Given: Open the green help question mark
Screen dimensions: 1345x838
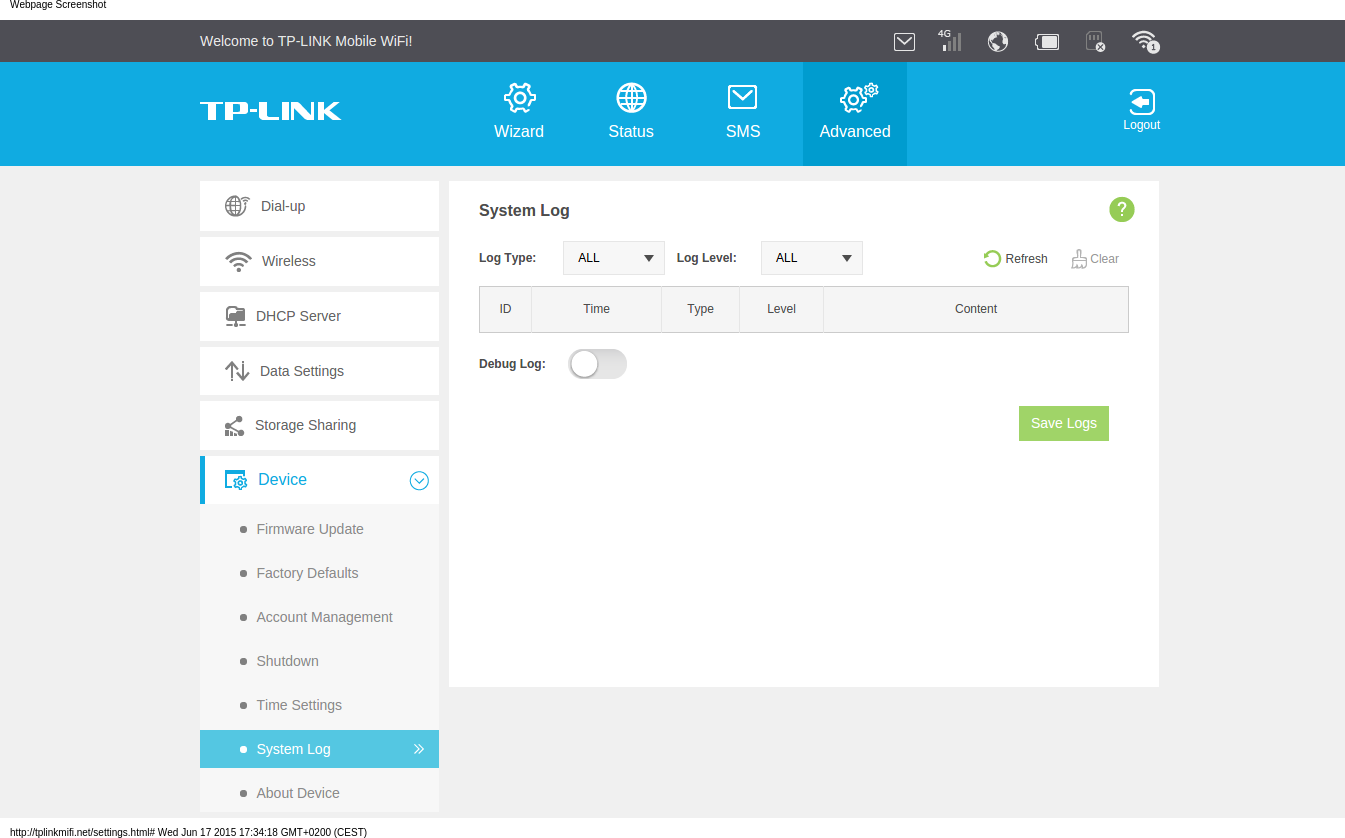Looking at the screenshot, I should [x=1121, y=209].
